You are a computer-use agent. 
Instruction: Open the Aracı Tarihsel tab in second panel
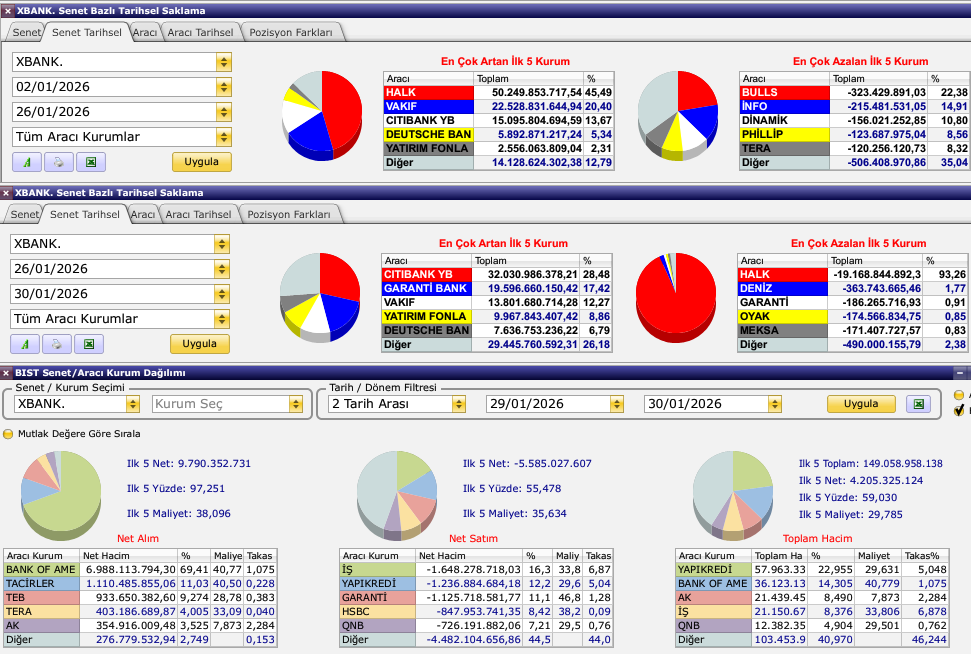coord(198,214)
